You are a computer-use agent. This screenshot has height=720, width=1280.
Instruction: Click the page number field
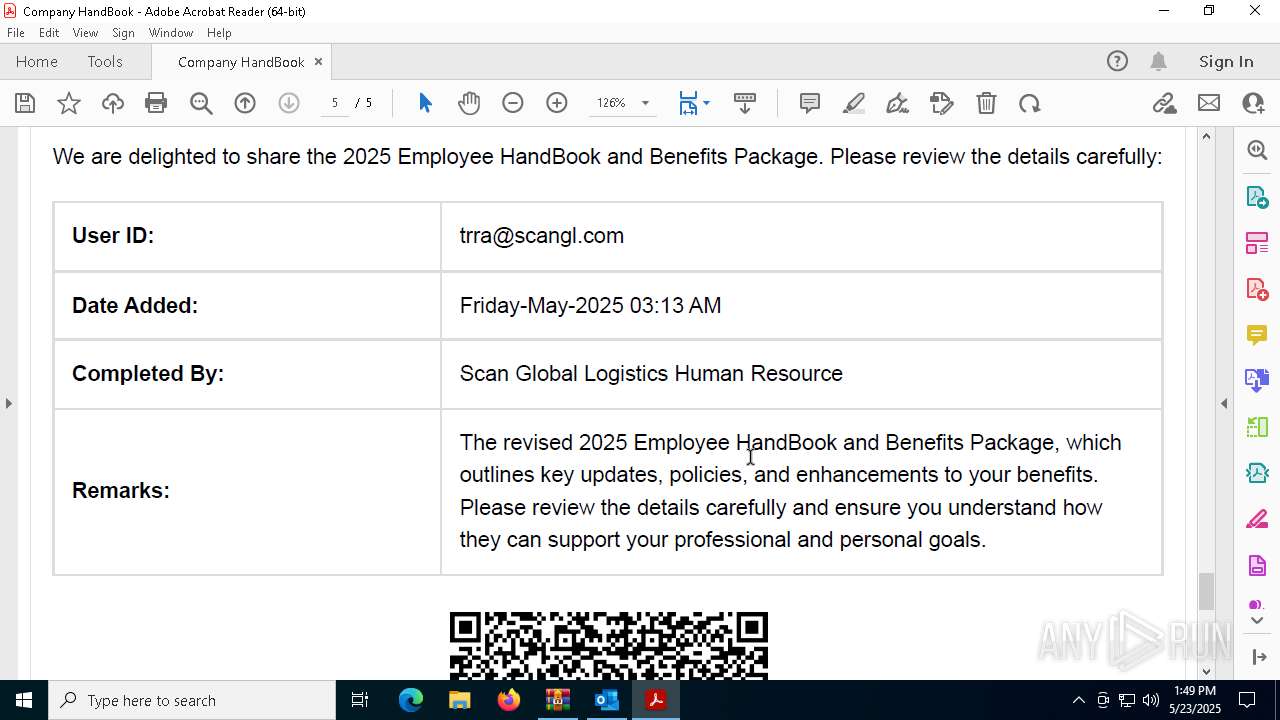335,103
